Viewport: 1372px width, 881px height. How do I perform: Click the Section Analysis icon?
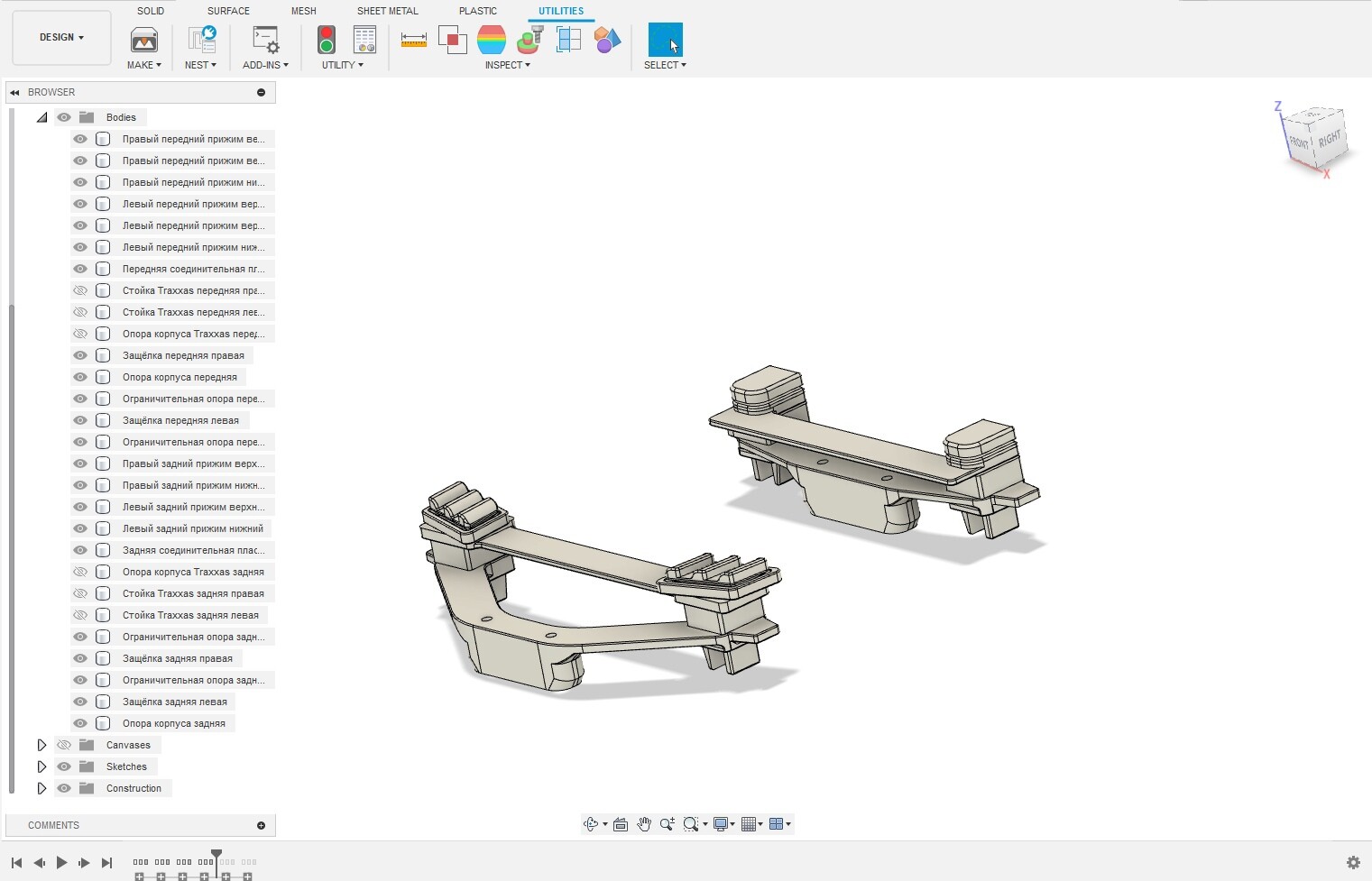568,40
